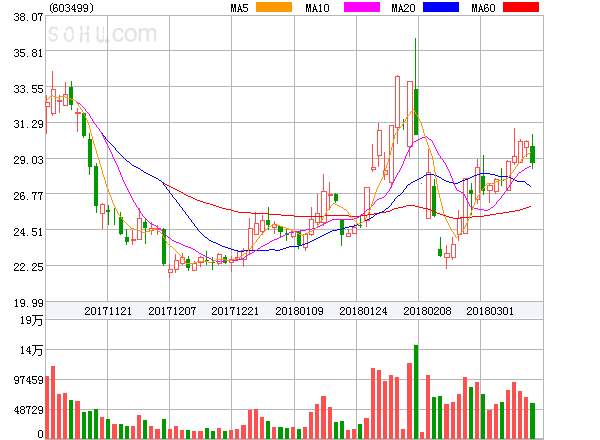
Task: Click the tallest green volume bar
Action: point(416,392)
